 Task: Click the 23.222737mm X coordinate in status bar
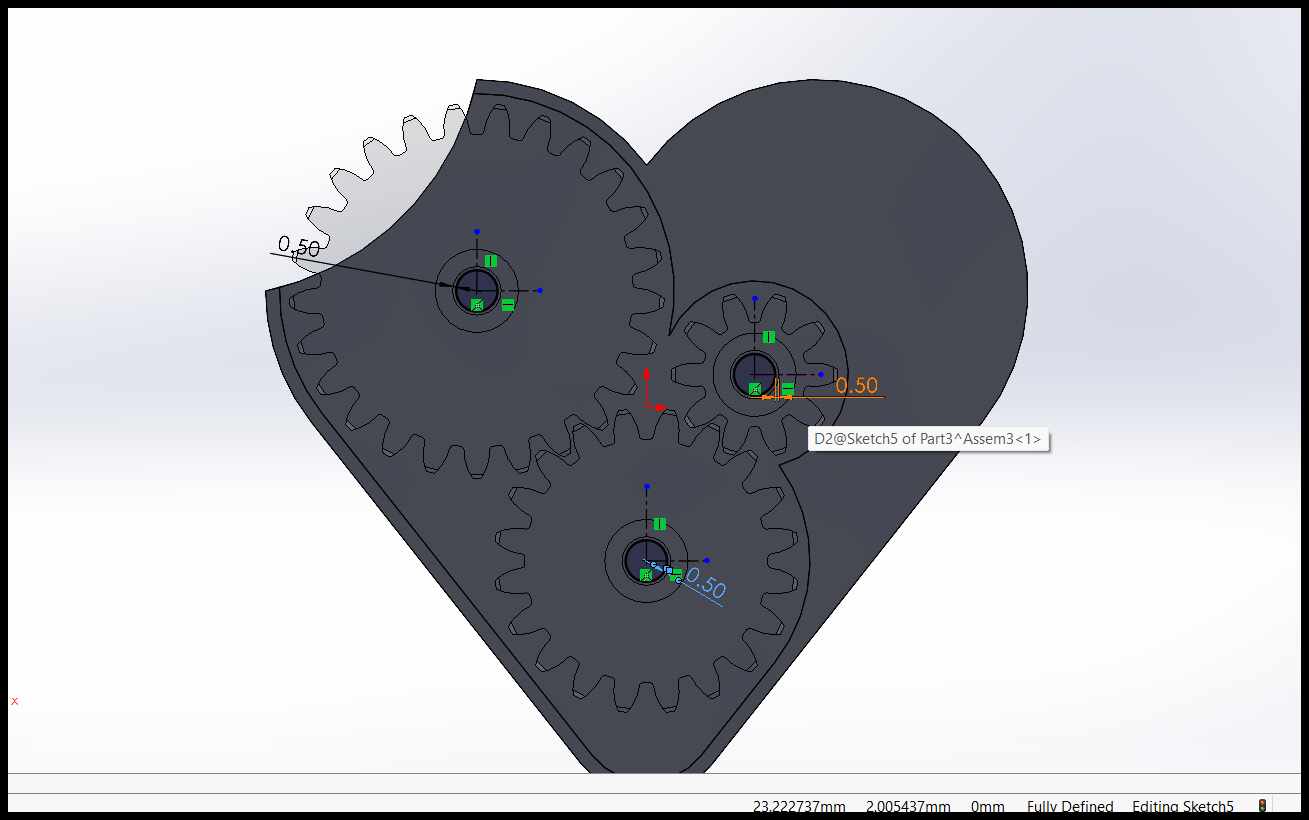tap(799, 807)
